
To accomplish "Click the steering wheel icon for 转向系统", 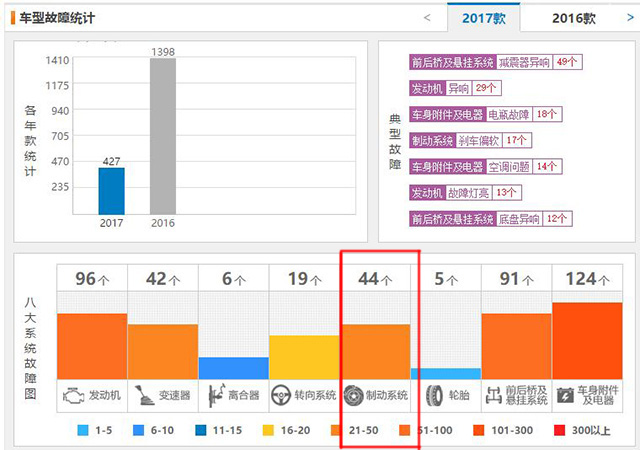I will (x=281, y=395).
